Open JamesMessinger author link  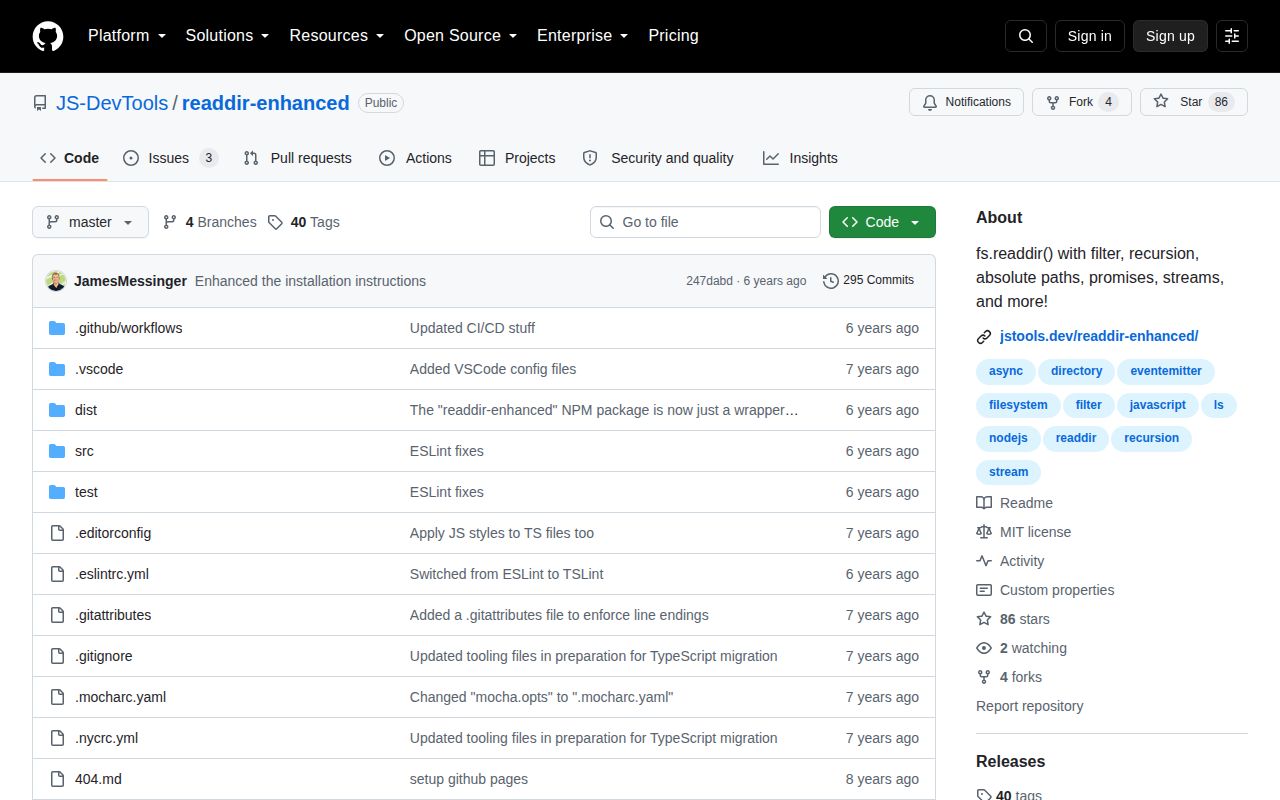pos(130,281)
